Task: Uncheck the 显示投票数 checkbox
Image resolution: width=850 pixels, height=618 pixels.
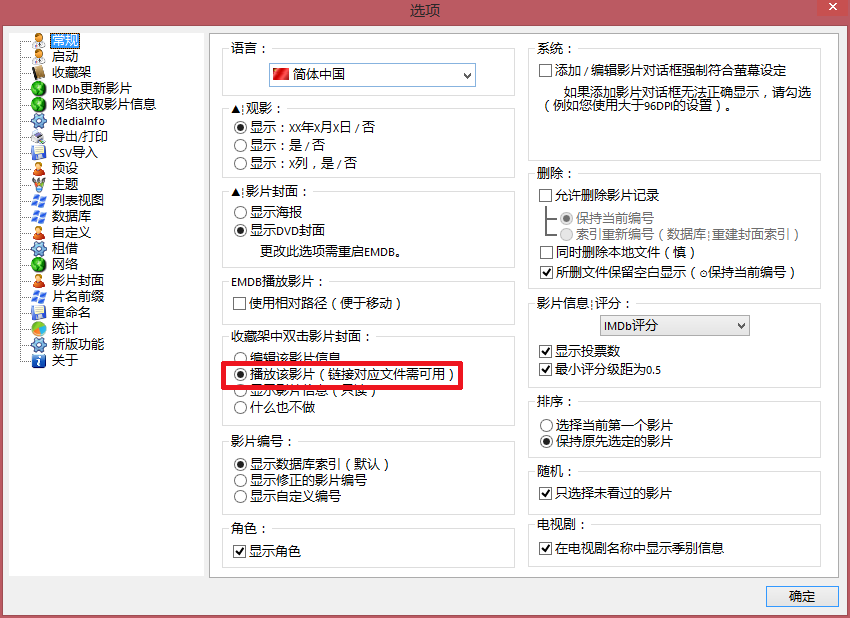Action: 546,351
